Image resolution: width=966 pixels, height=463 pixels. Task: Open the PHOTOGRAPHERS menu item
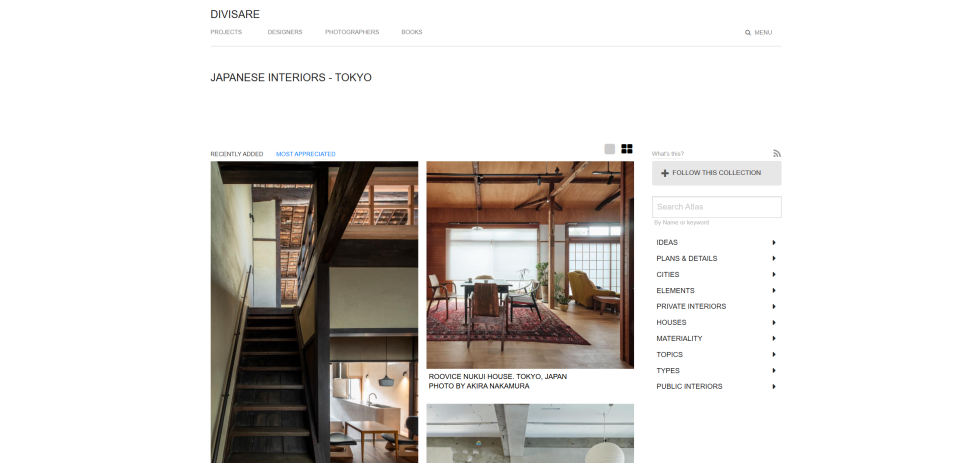click(x=352, y=32)
